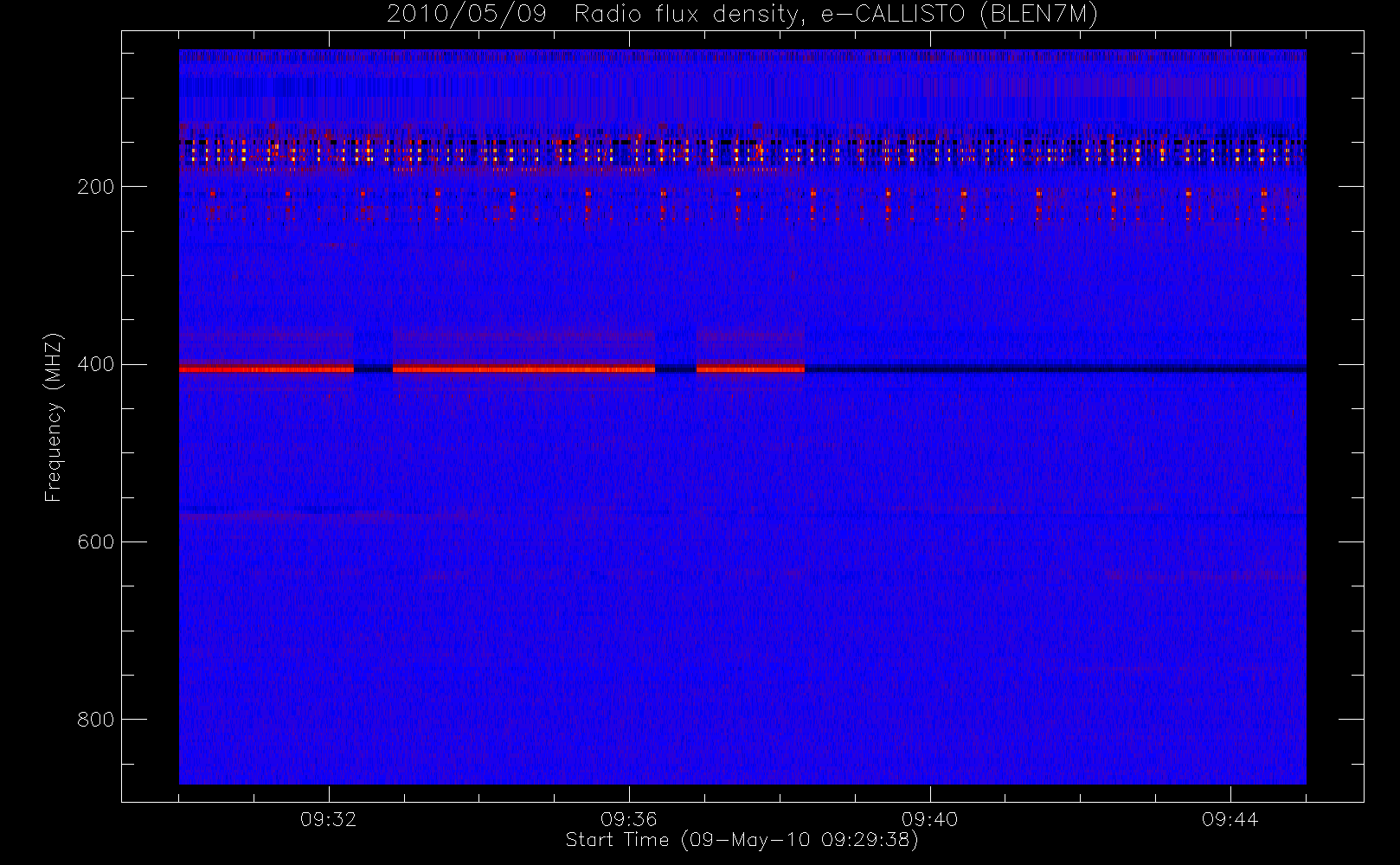
Task: Click the 09:44 time tick label
Action: 1230,819
